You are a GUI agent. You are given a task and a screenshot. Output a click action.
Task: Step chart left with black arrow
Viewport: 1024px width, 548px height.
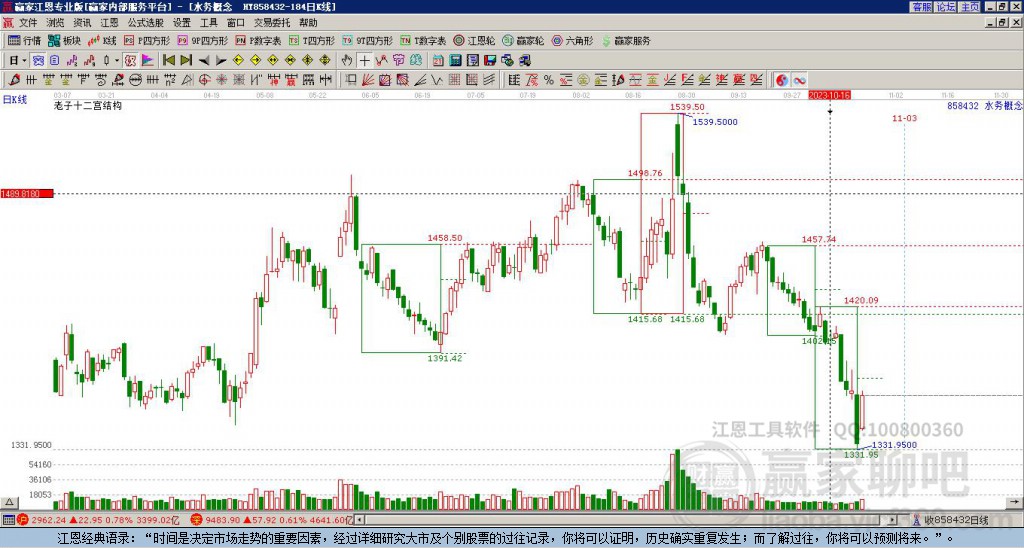click(x=204, y=61)
